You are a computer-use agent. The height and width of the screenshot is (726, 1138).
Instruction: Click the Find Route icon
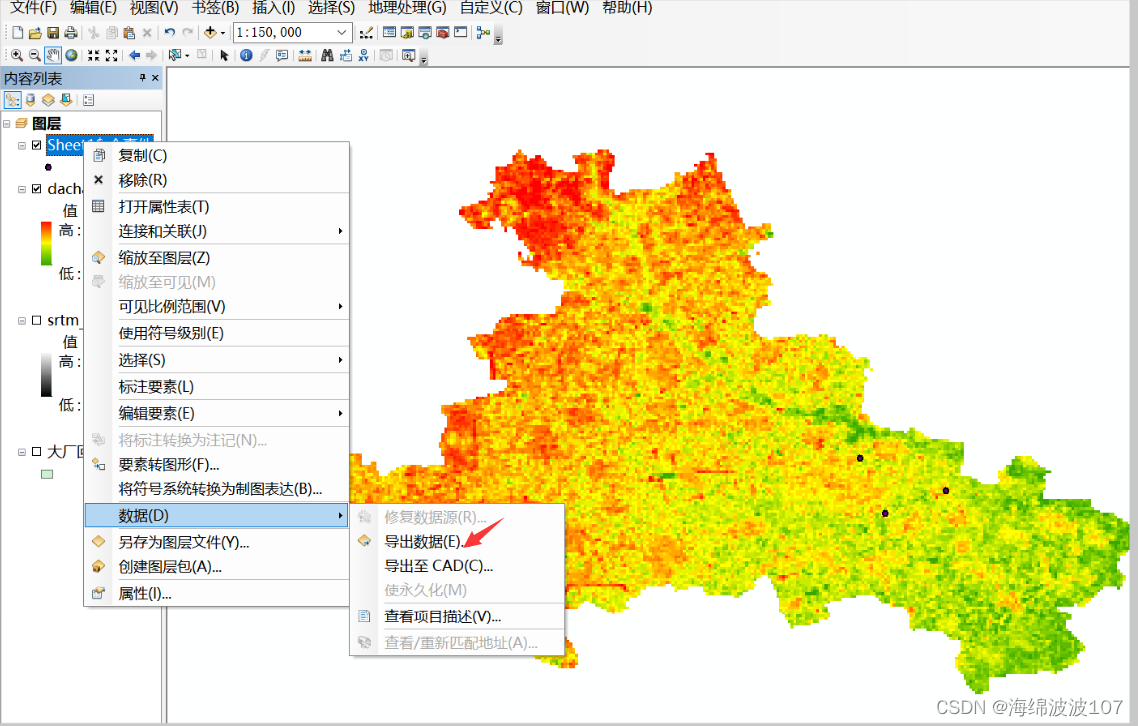click(x=345, y=55)
